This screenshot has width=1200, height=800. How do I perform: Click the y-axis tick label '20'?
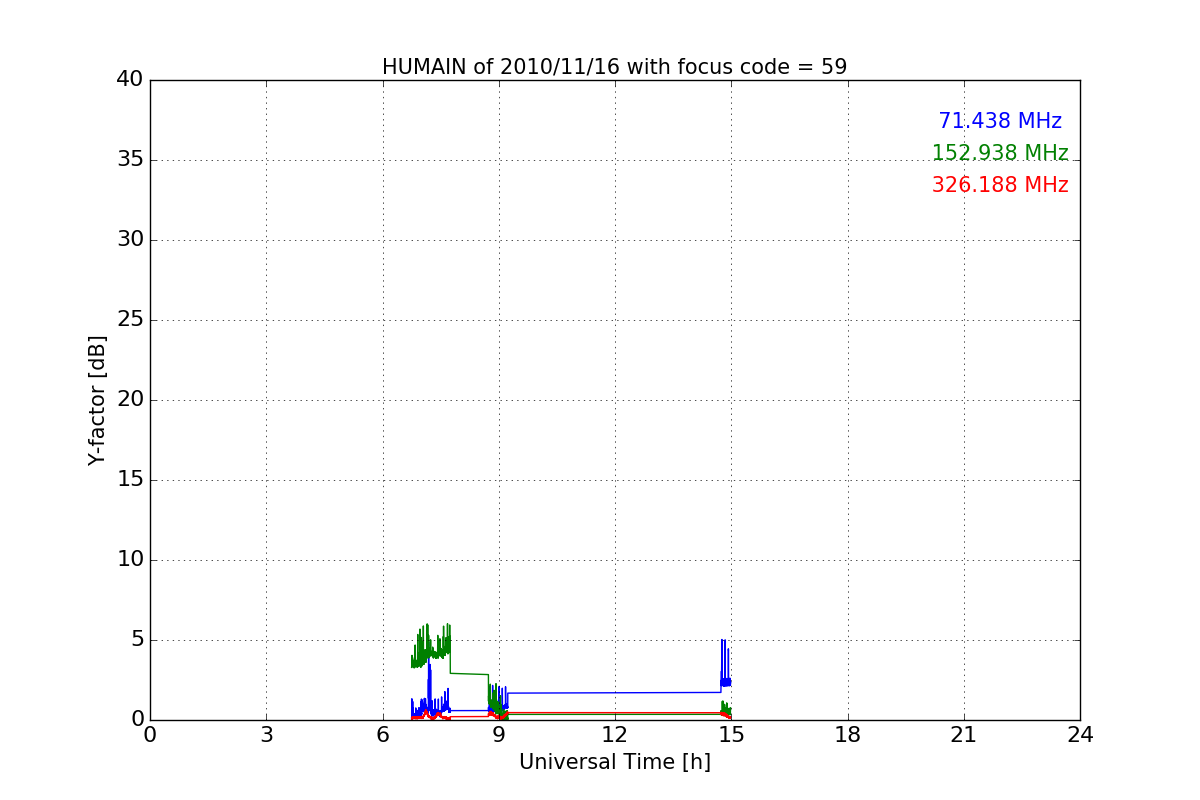tap(130, 400)
